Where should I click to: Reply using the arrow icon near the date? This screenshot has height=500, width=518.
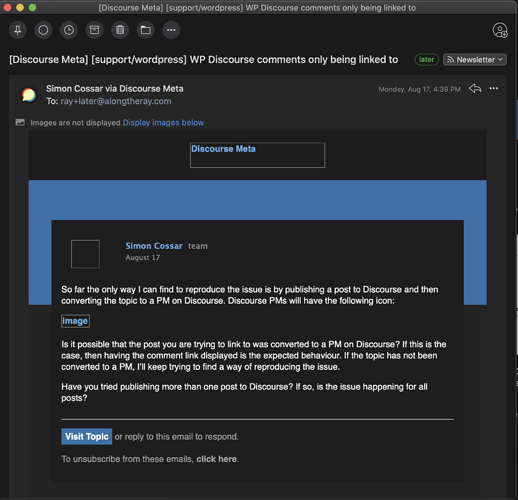[x=475, y=89]
